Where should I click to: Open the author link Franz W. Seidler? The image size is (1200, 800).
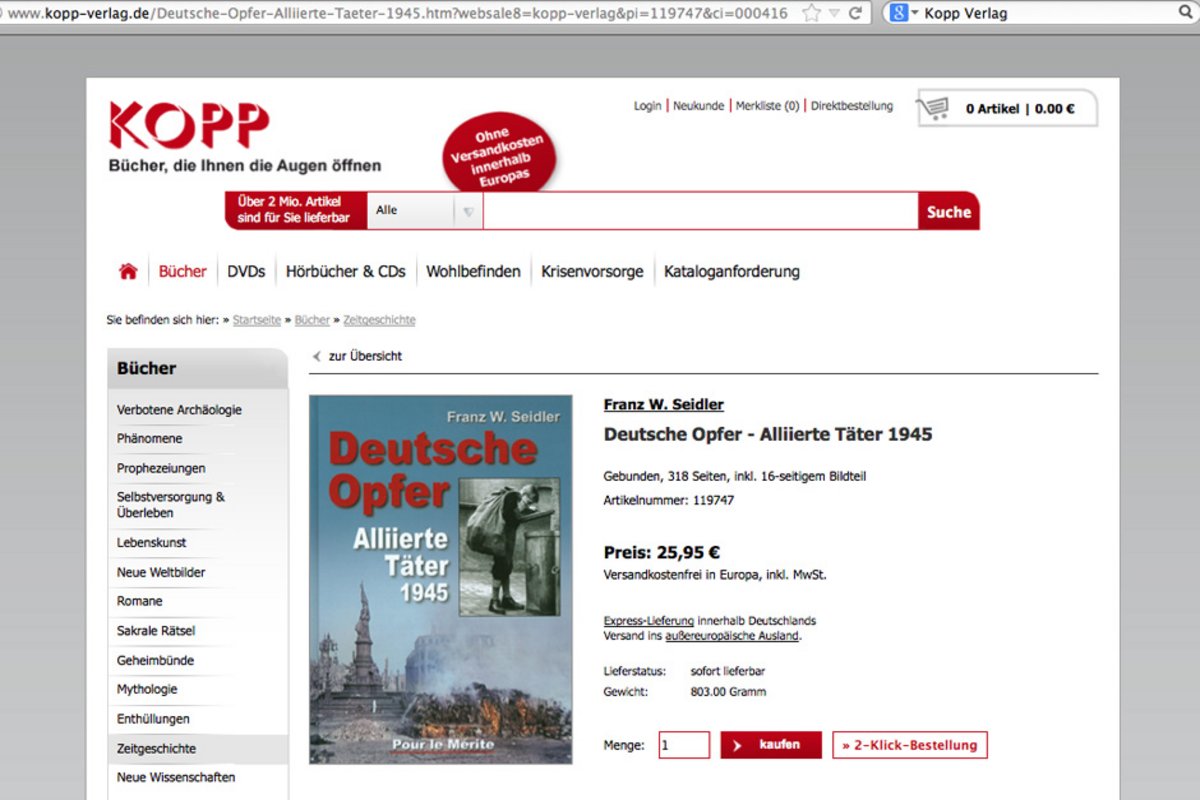click(x=663, y=404)
